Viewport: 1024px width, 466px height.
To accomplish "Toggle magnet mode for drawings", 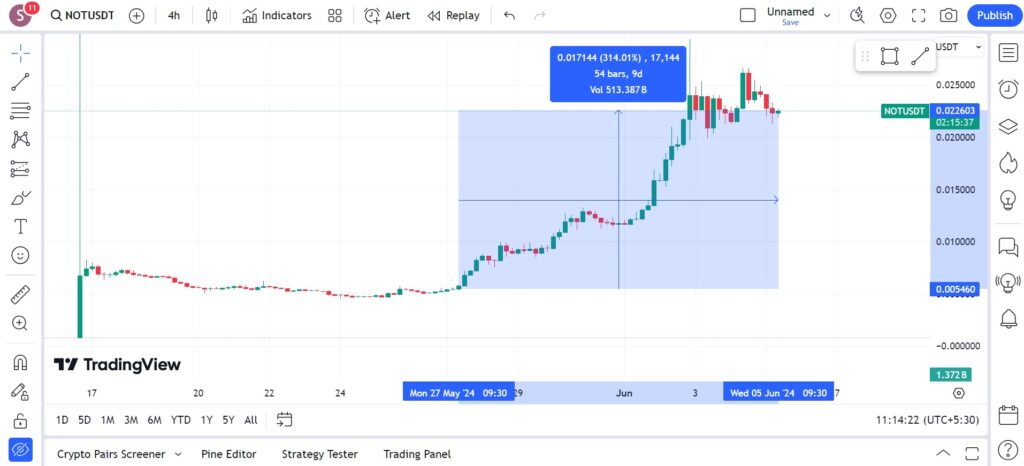I will 20,362.
